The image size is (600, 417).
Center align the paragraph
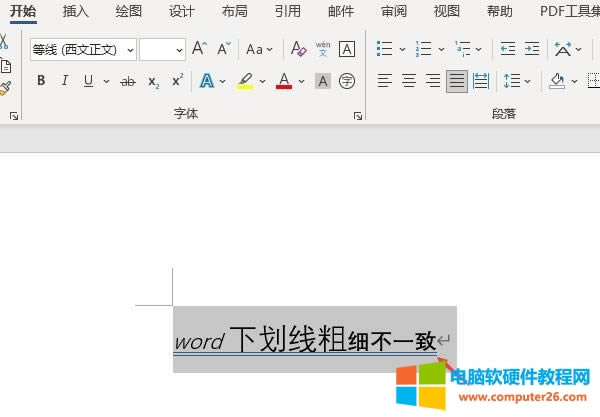tap(408, 81)
